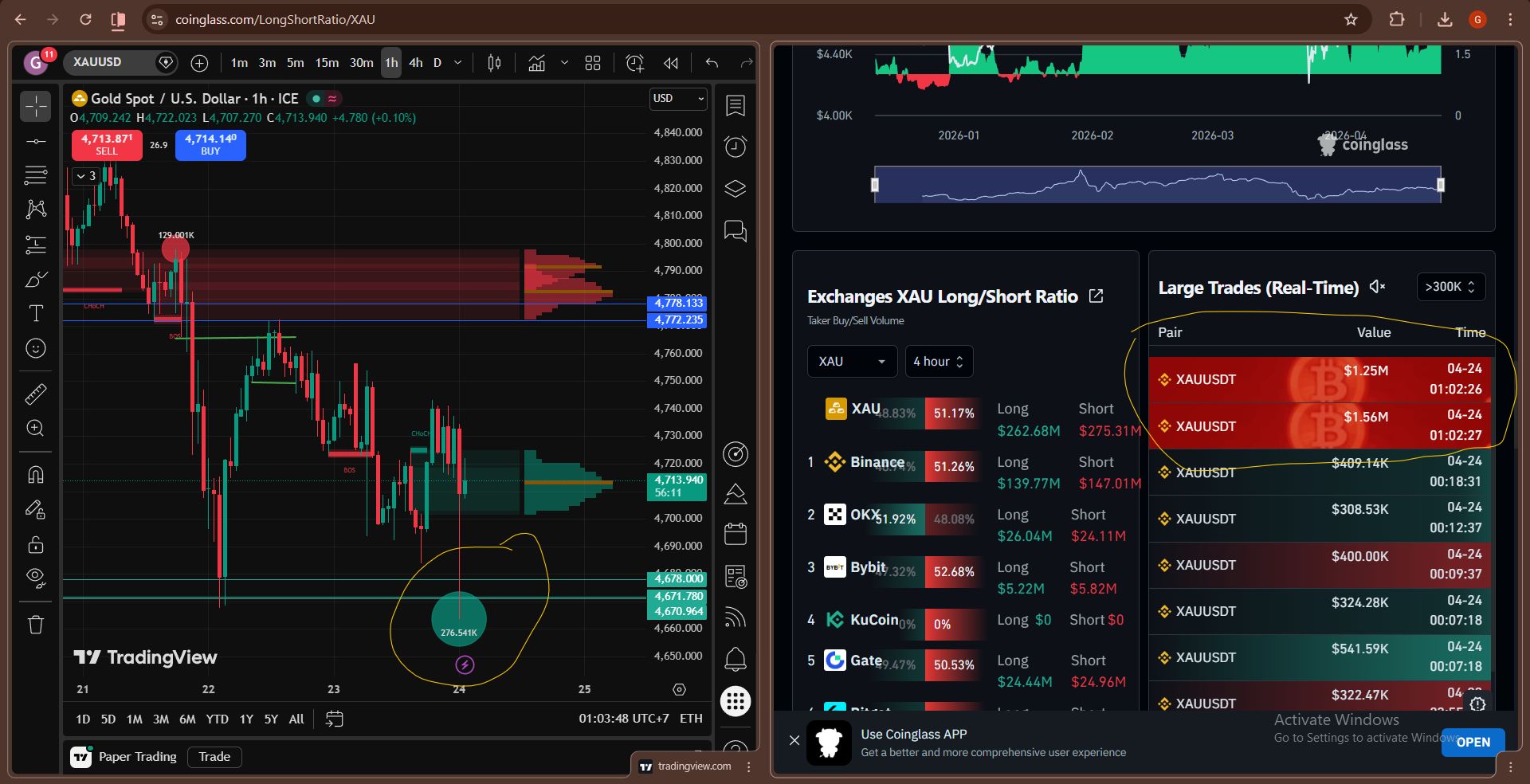The image size is (1530, 784).
Task: Toggle the lock all drawings icon
Action: pos(36,545)
